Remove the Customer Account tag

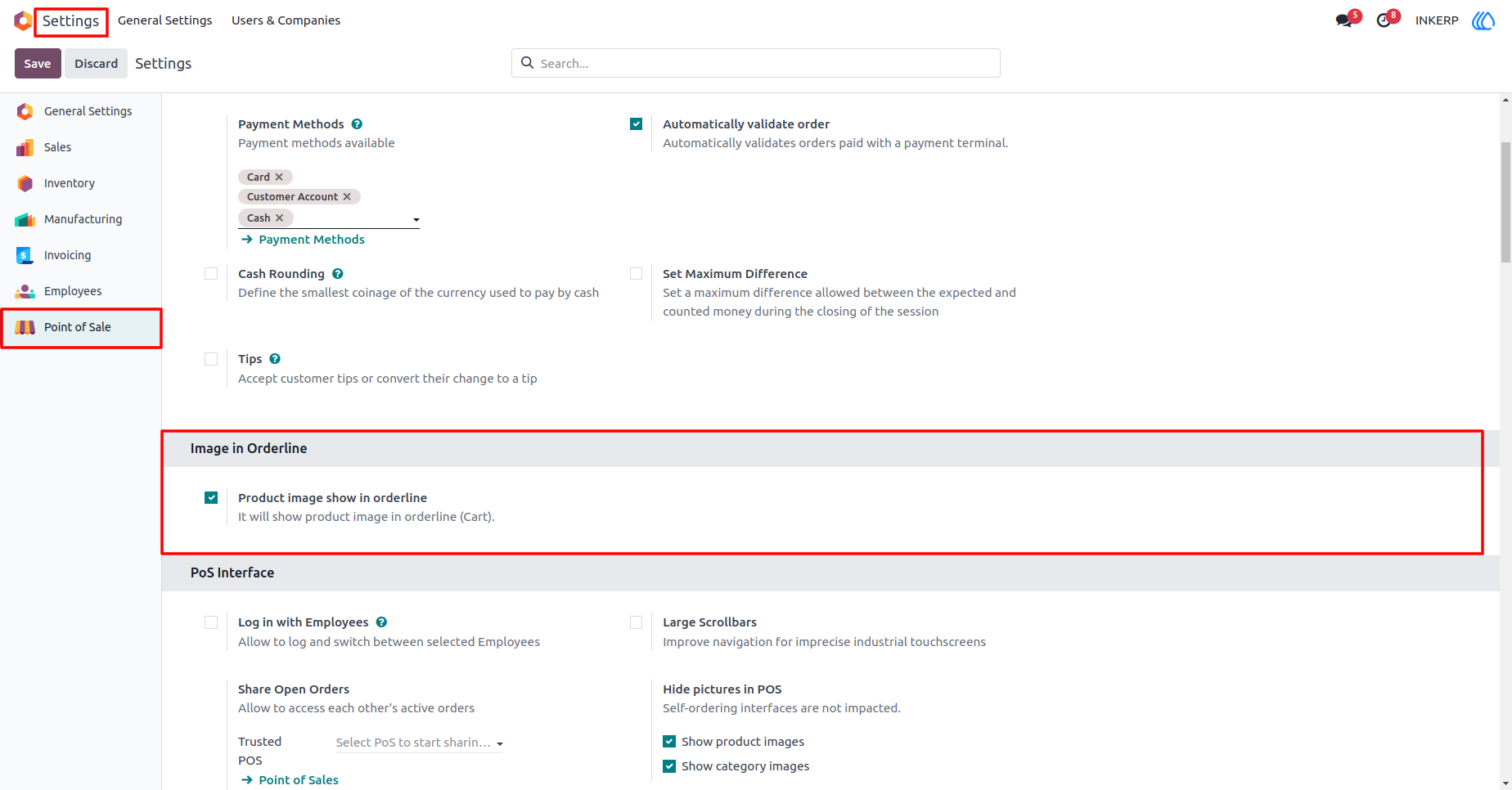[x=347, y=196]
